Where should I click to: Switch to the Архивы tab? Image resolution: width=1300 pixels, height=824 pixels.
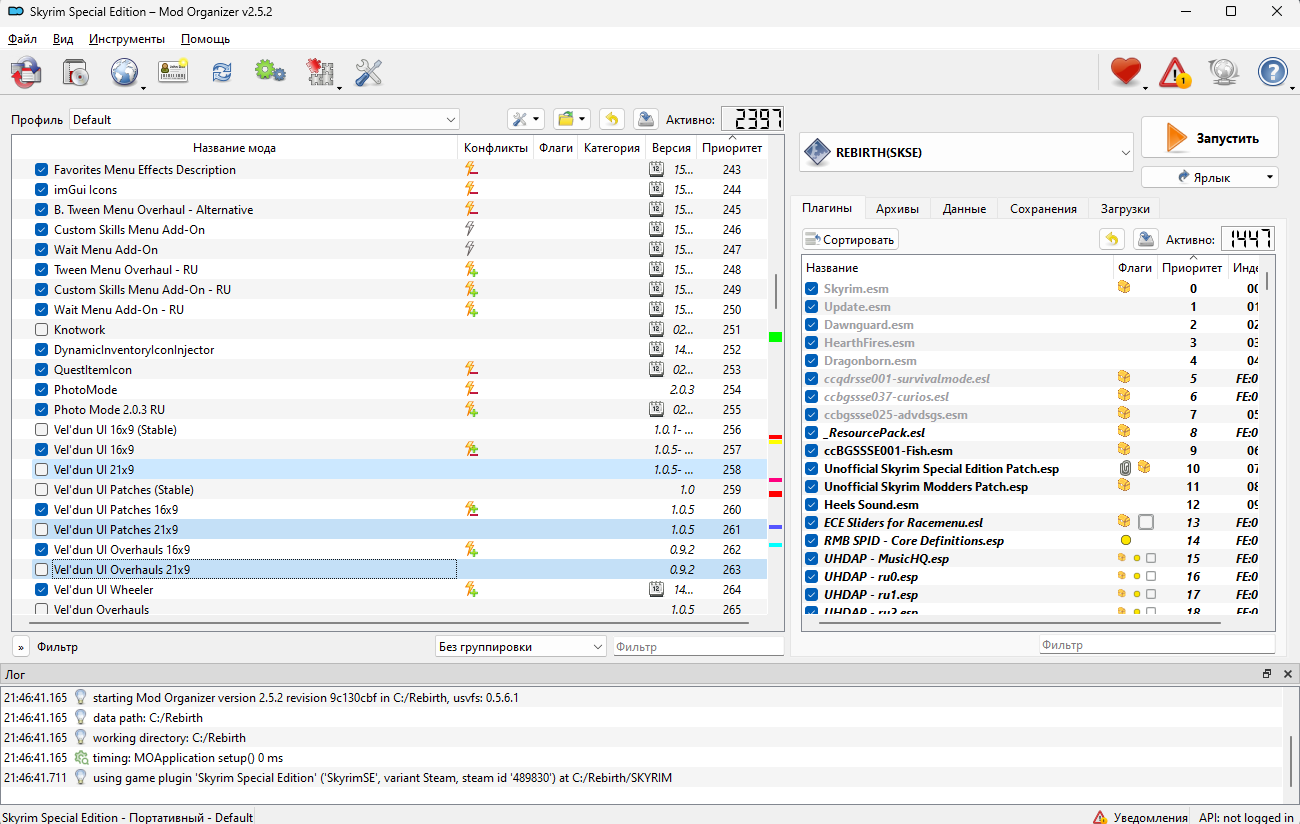pos(897,208)
